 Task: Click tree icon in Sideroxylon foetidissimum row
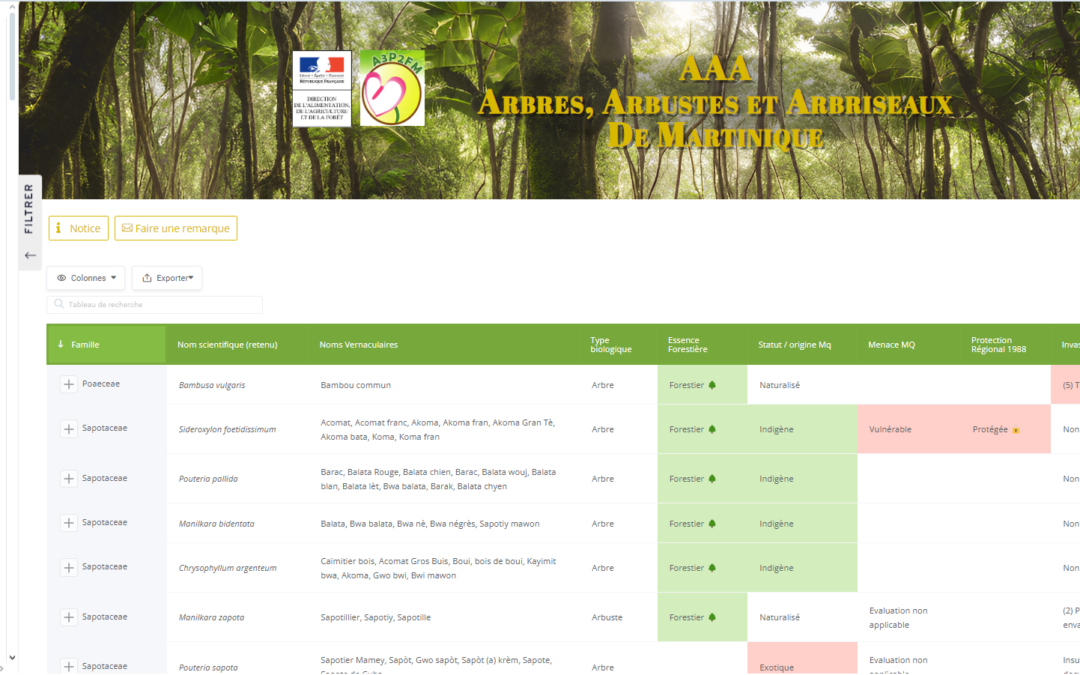pos(712,429)
